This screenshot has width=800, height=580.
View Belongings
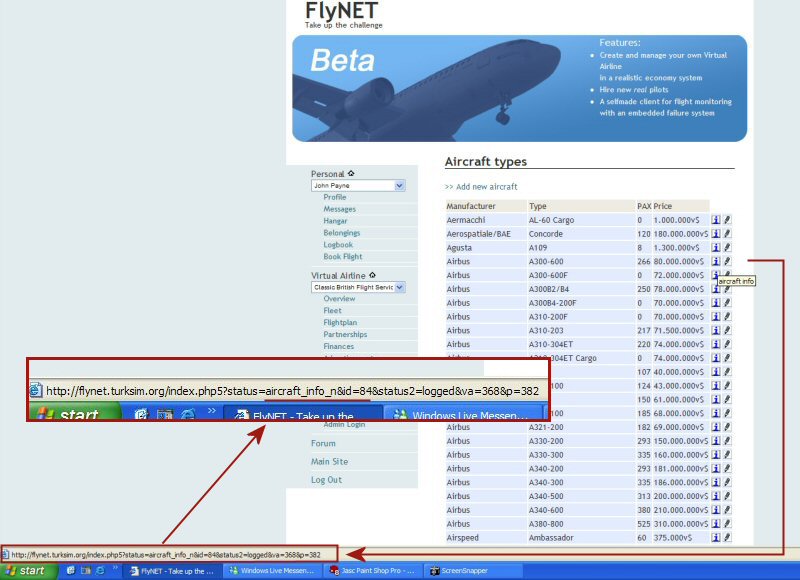pos(341,233)
